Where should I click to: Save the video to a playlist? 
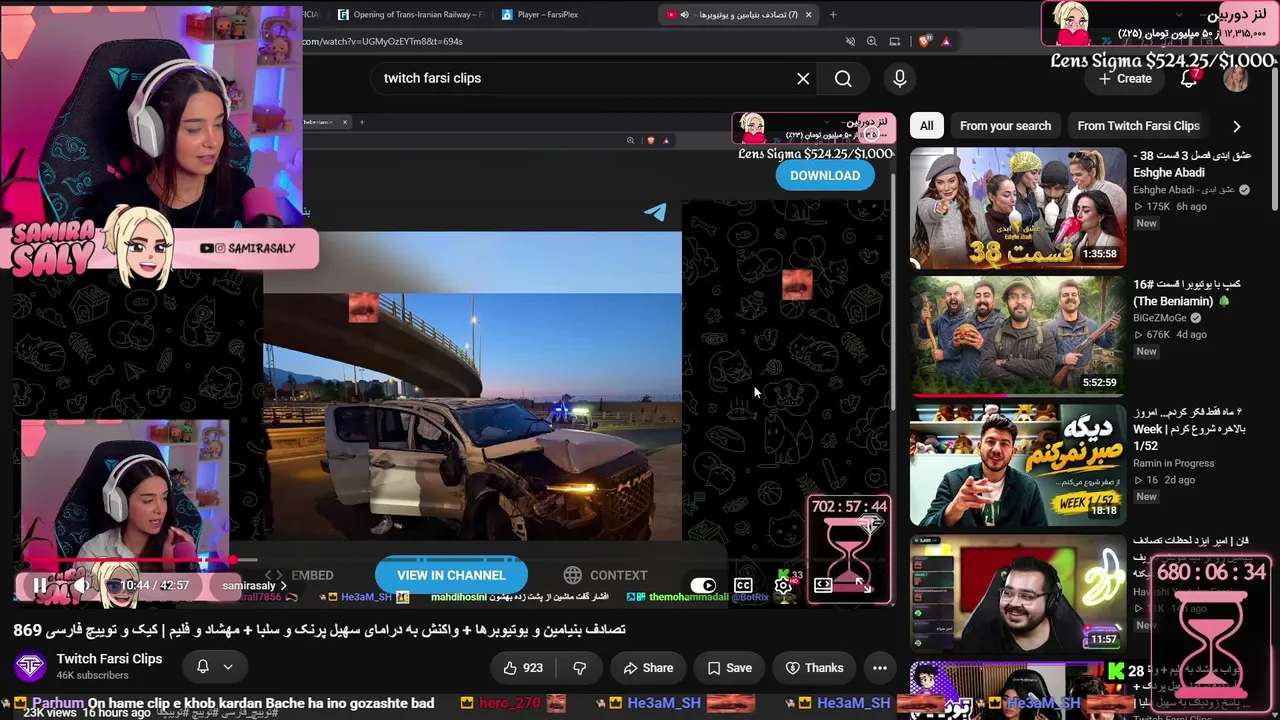click(x=729, y=668)
